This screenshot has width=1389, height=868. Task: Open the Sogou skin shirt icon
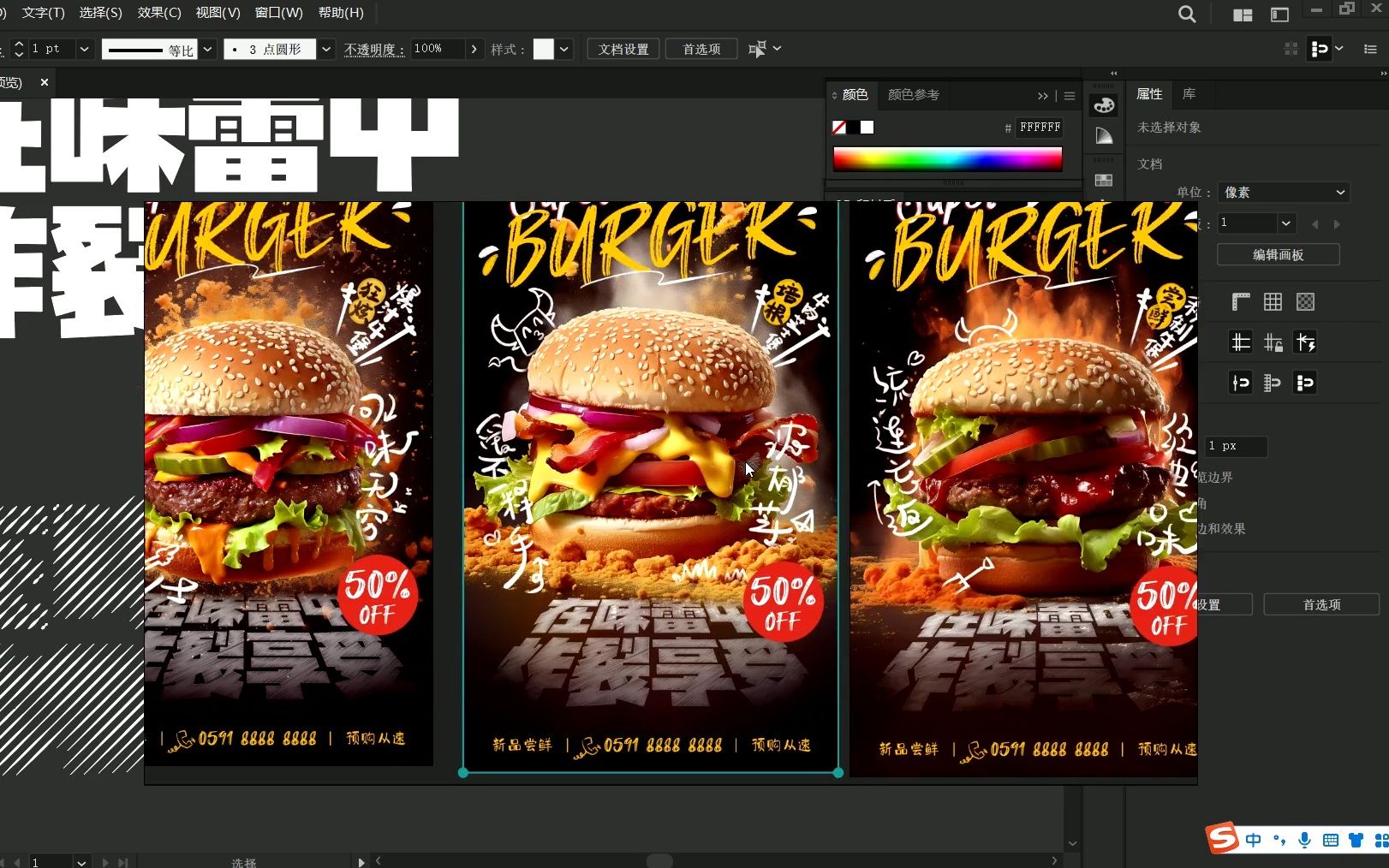pos(1356,841)
